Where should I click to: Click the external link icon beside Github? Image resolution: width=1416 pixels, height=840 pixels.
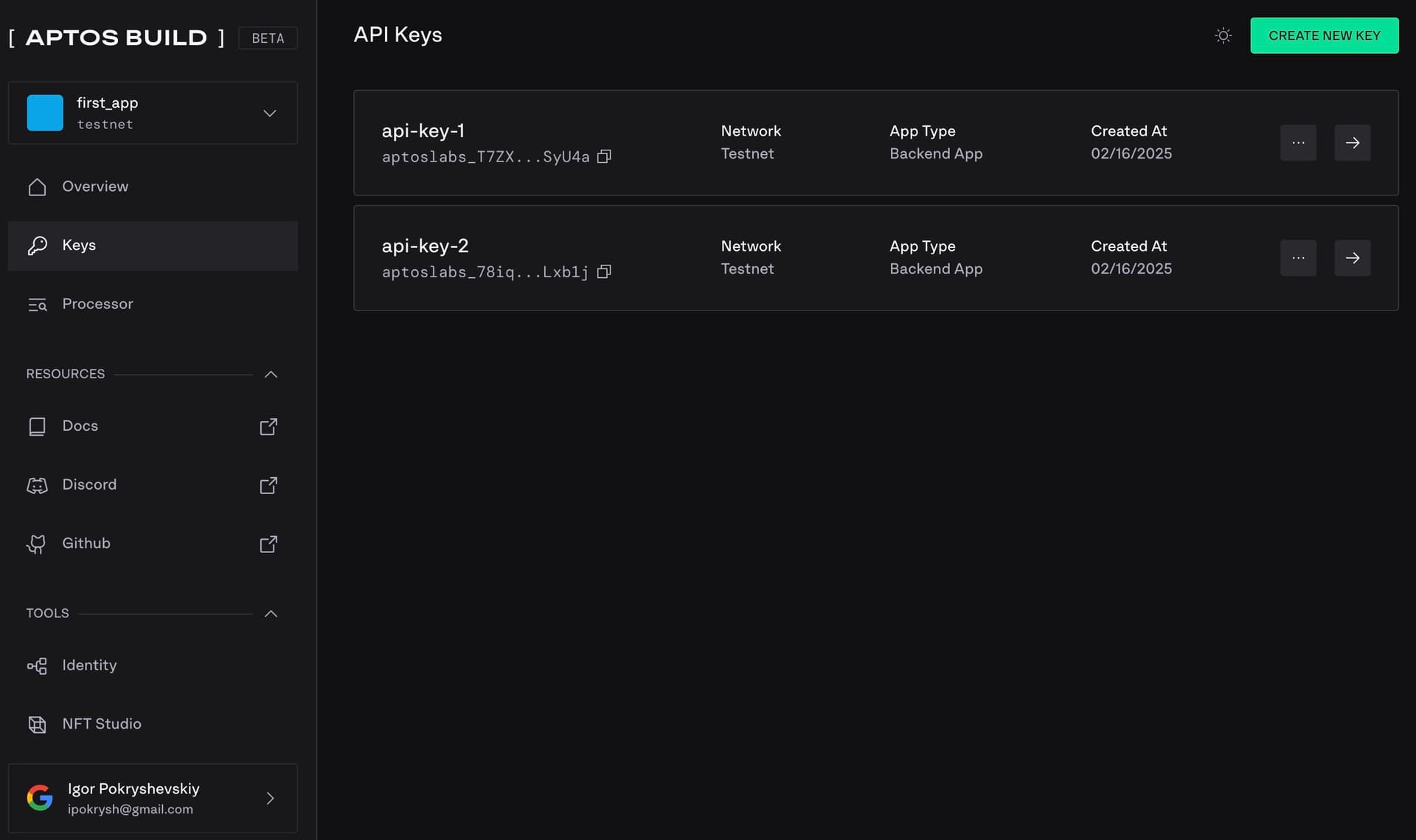(268, 544)
